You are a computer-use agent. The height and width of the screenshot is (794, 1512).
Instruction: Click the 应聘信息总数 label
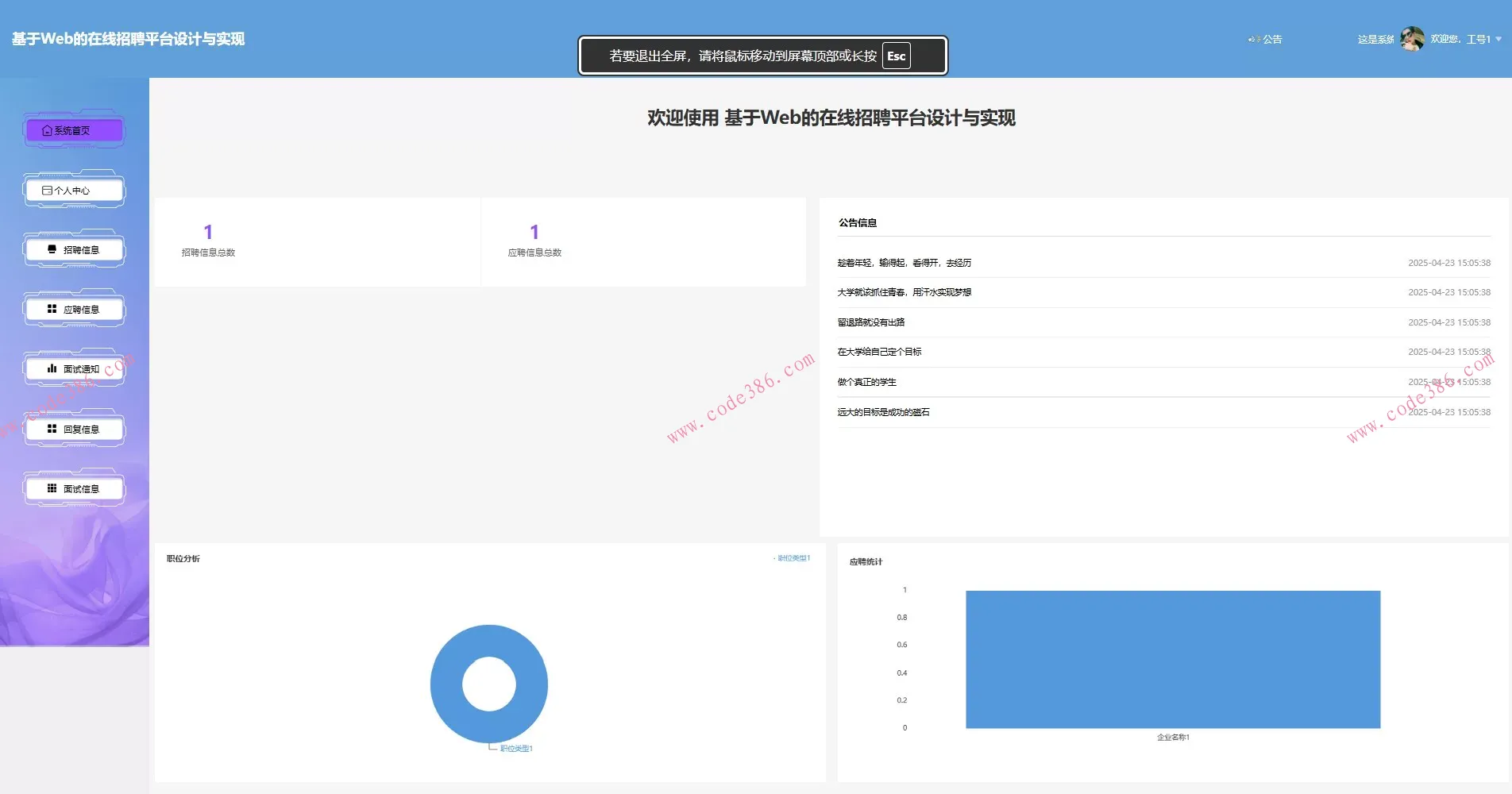click(x=534, y=252)
